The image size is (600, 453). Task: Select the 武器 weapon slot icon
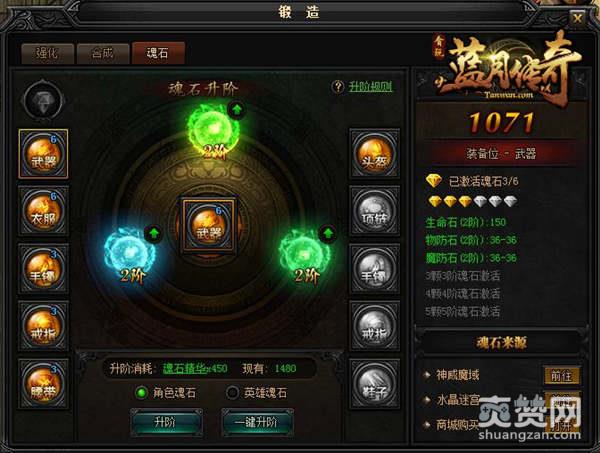pyautogui.click(x=43, y=154)
